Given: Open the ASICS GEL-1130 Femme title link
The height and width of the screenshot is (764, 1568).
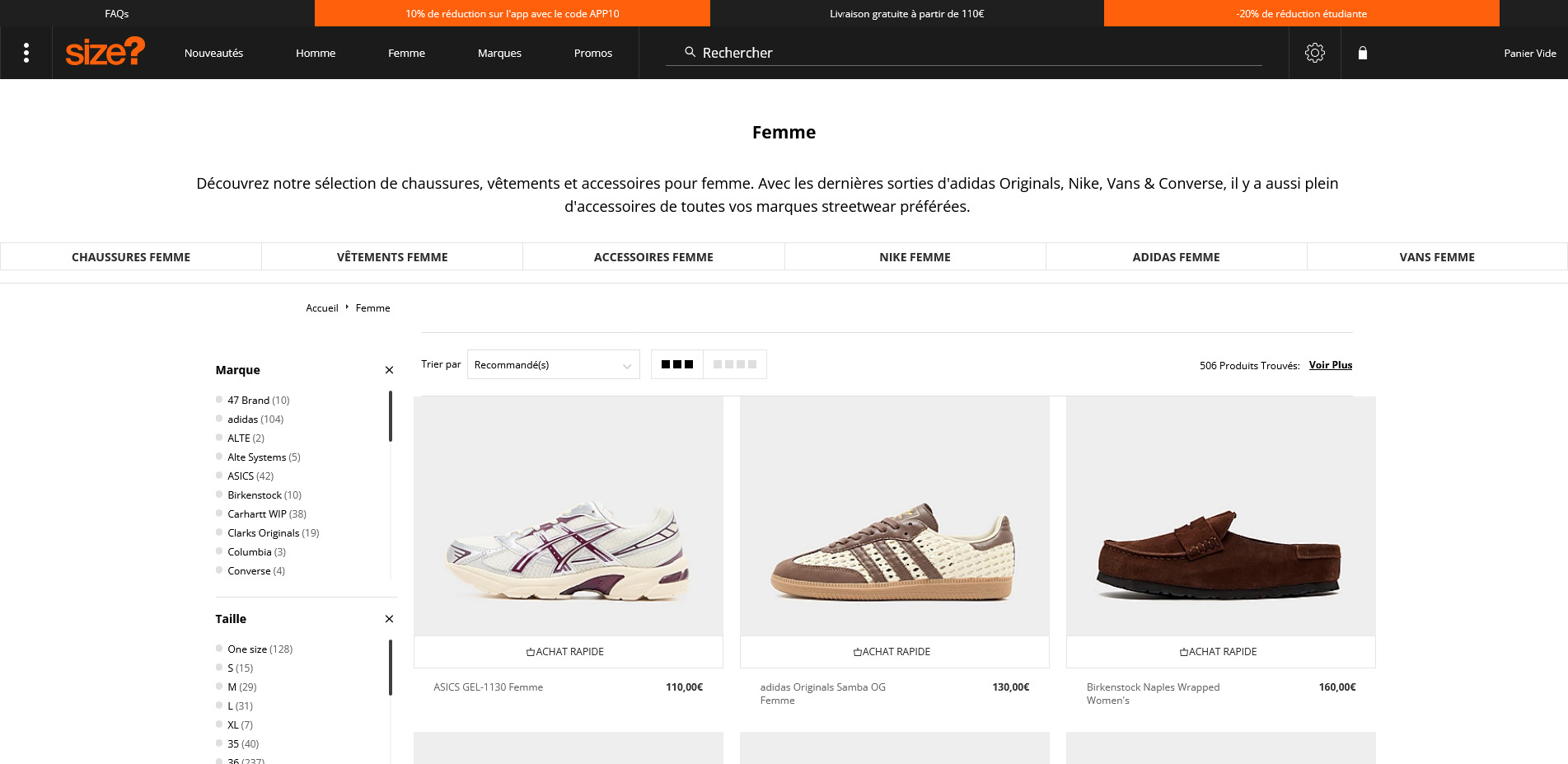Looking at the screenshot, I should (x=489, y=687).
